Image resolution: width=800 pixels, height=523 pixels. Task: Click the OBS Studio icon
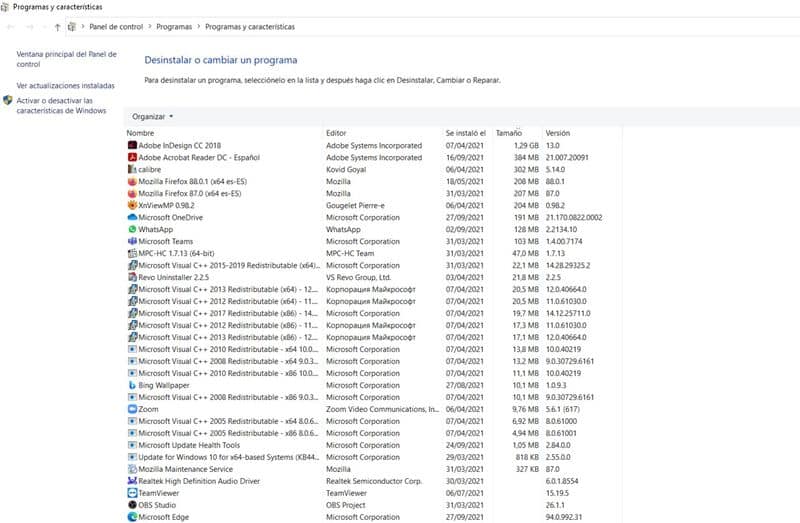[132, 505]
